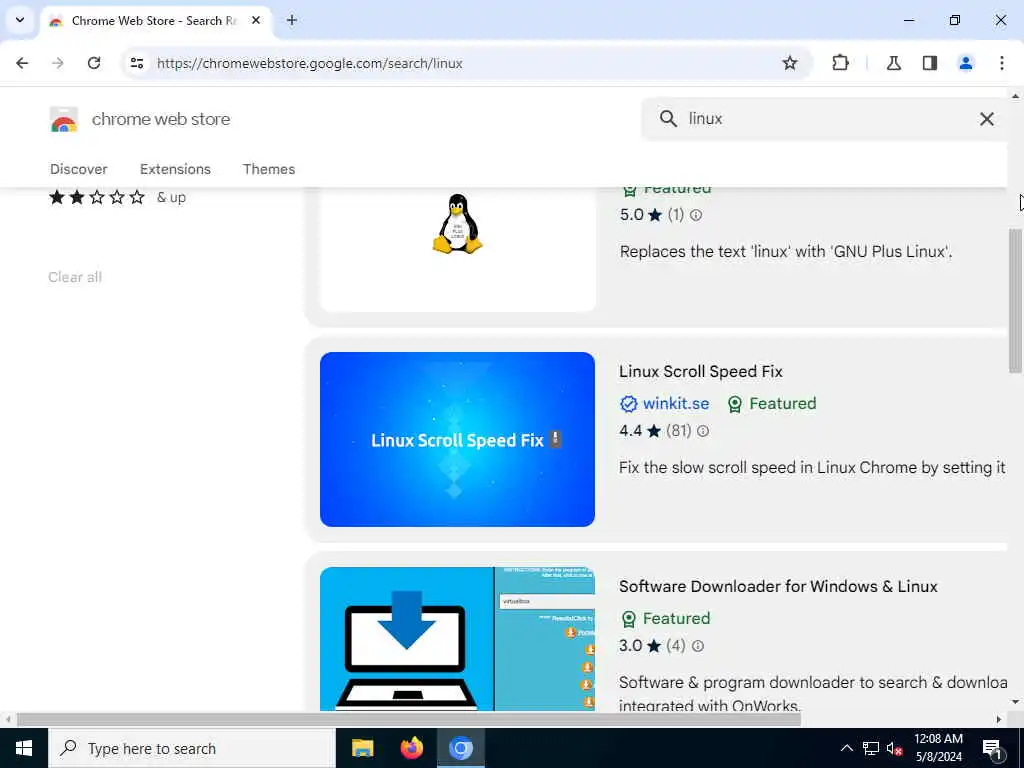This screenshot has width=1024, height=768.
Task: Go back to the previous page
Action: tap(22, 63)
